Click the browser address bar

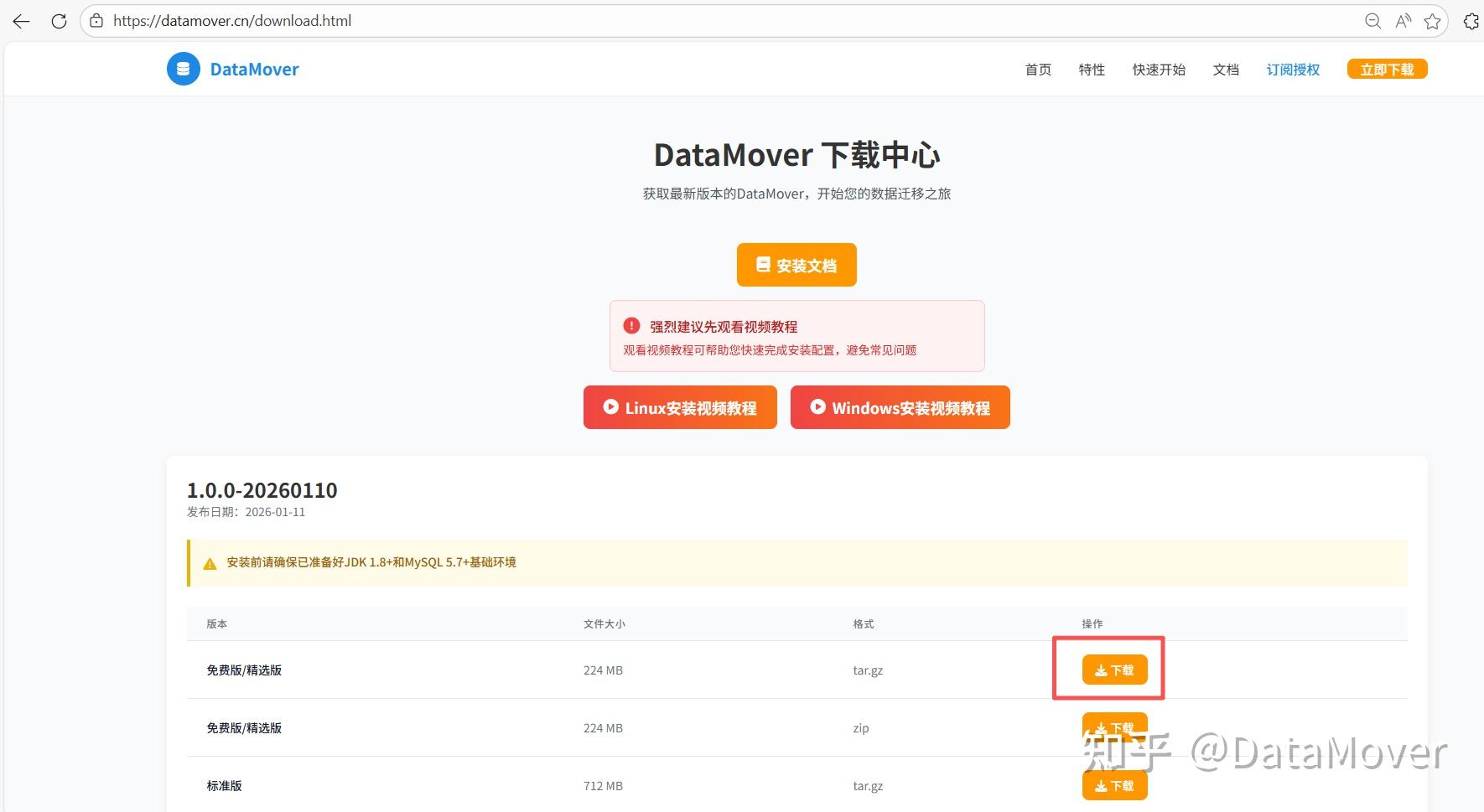tap(335, 20)
